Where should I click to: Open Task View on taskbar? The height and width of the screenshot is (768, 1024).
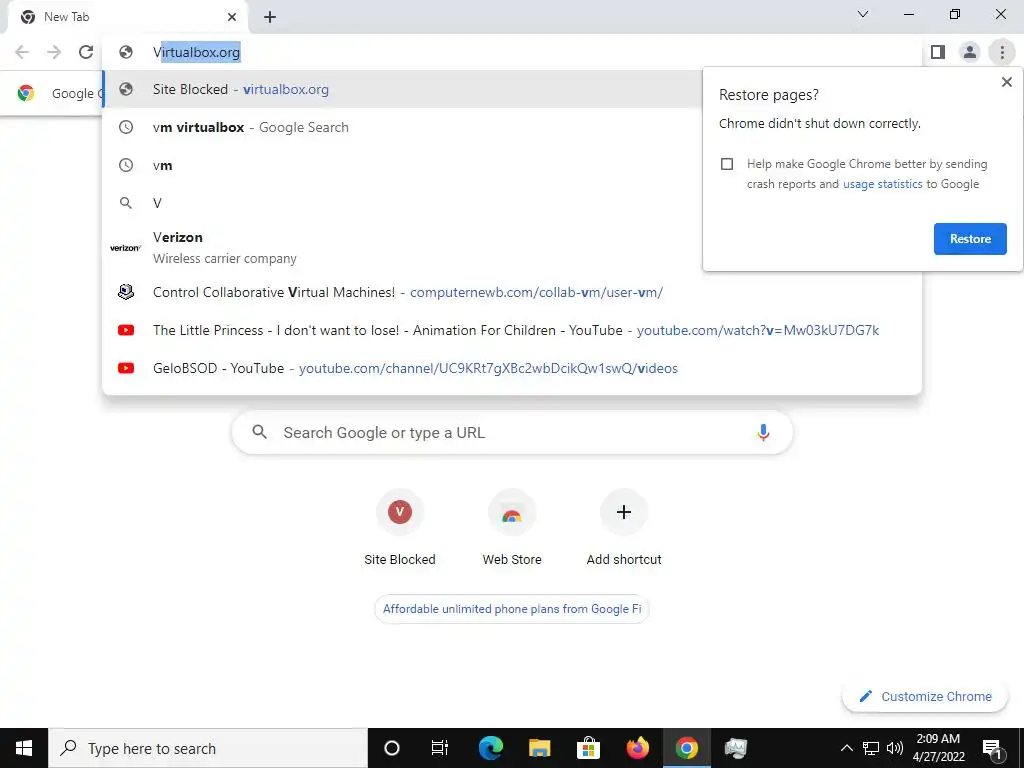[440, 748]
